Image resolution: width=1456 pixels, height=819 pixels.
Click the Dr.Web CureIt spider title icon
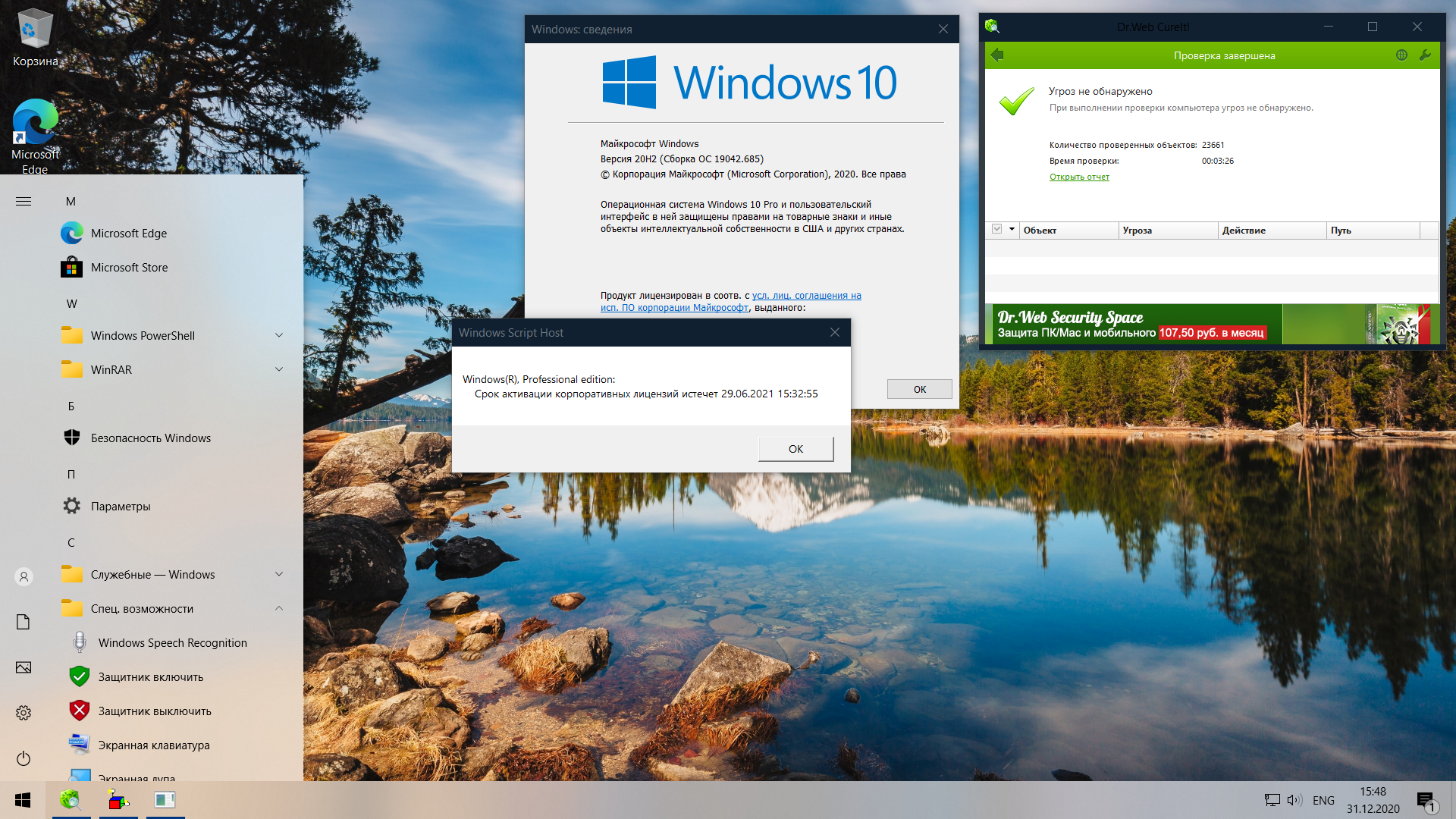pyautogui.click(x=992, y=27)
